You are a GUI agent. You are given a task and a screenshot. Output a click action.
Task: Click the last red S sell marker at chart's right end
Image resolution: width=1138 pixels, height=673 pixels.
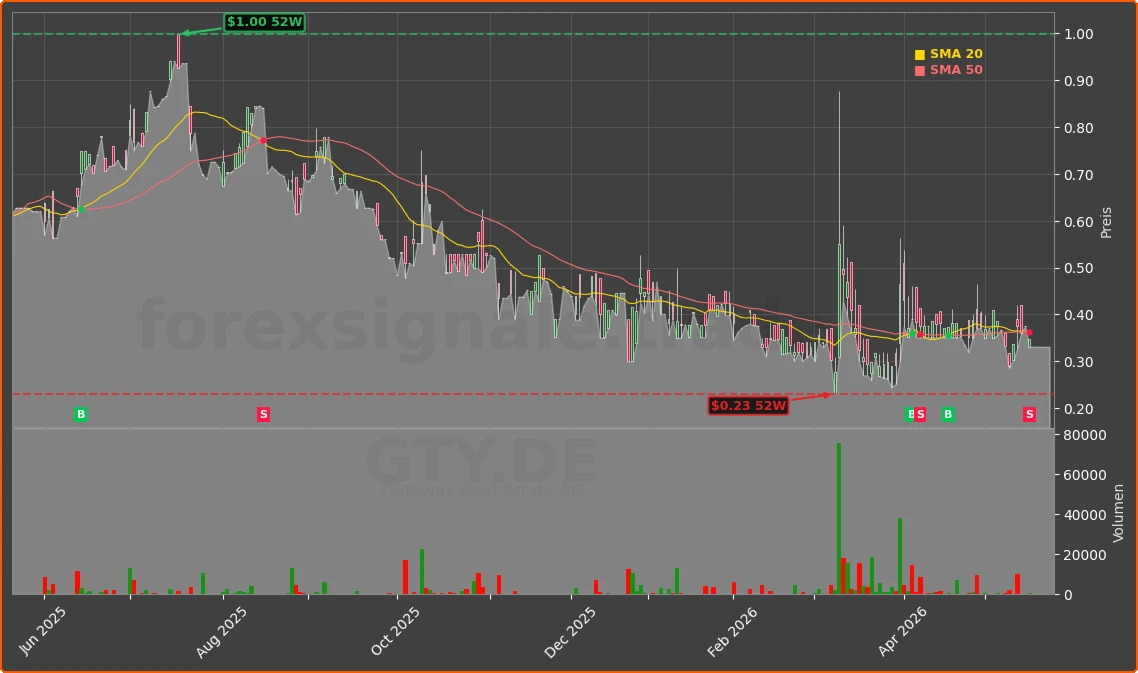coord(1029,415)
